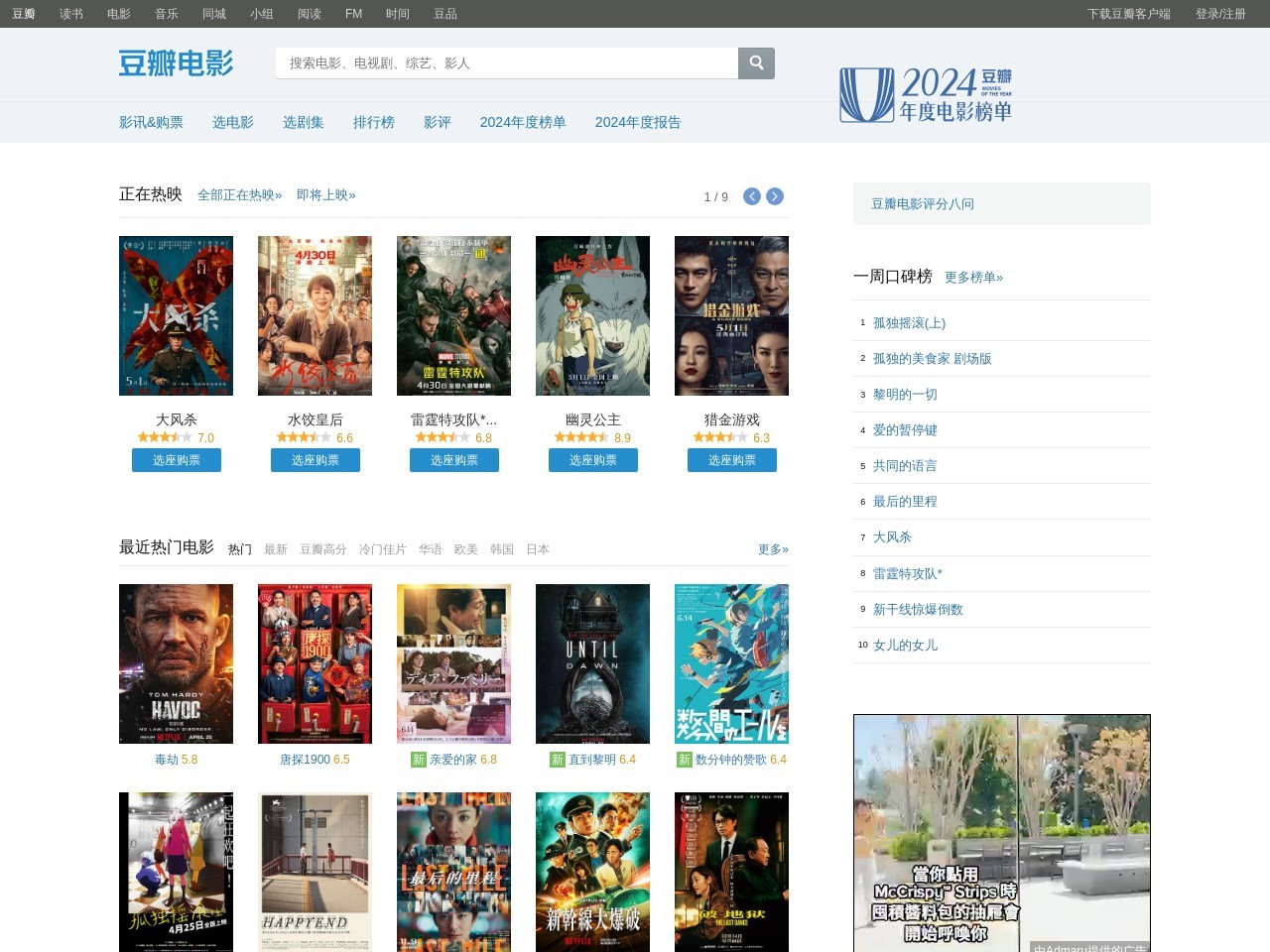Screen dimensions: 1270x952
Task: Click 豆瓣电影评分八问 link
Action: coord(923,203)
